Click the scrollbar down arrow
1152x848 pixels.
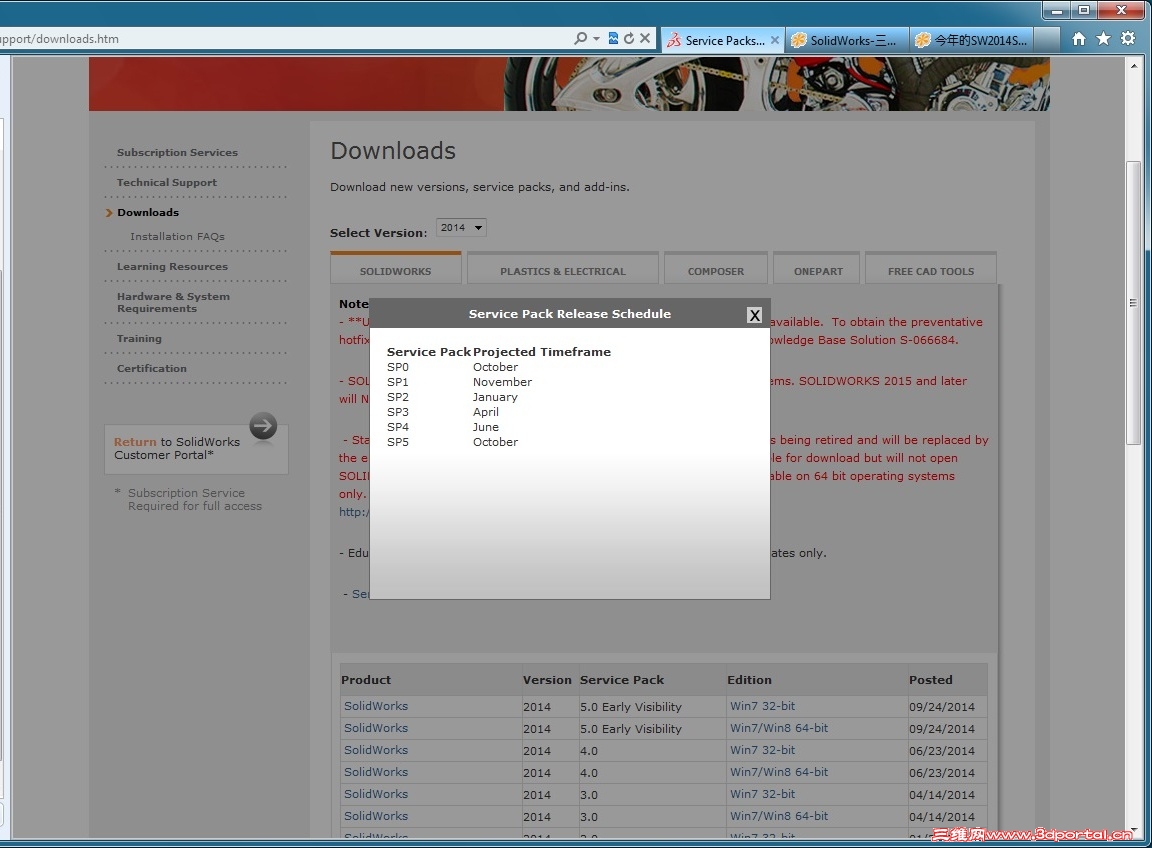[1133, 830]
